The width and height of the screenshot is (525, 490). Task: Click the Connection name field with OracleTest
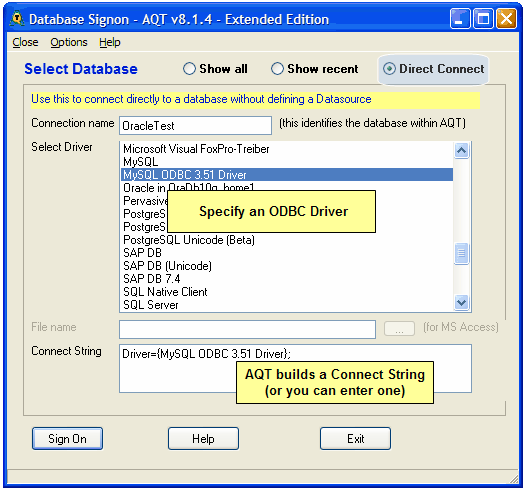[x=195, y=126]
